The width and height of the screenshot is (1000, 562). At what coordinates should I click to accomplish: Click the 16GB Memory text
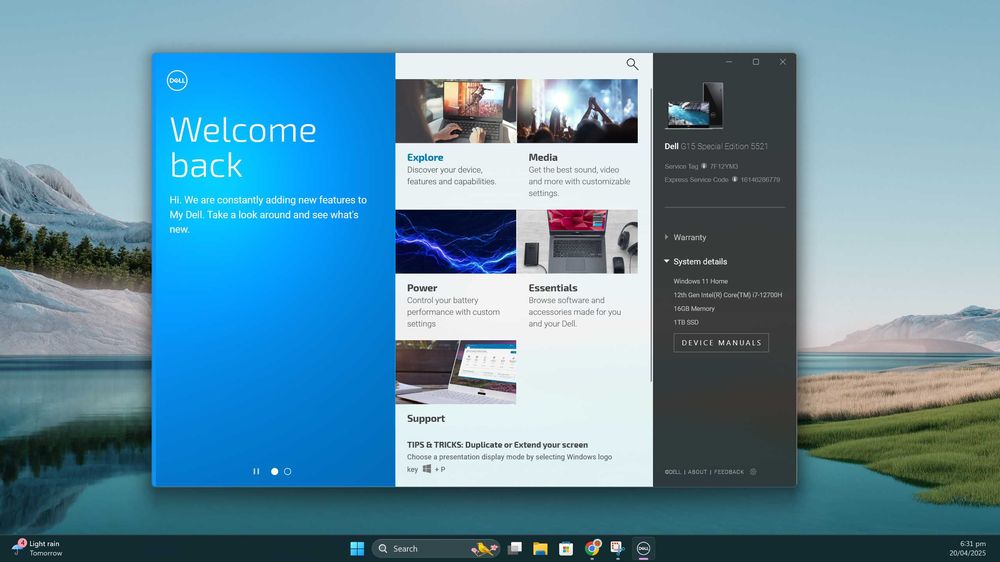pos(694,309)
